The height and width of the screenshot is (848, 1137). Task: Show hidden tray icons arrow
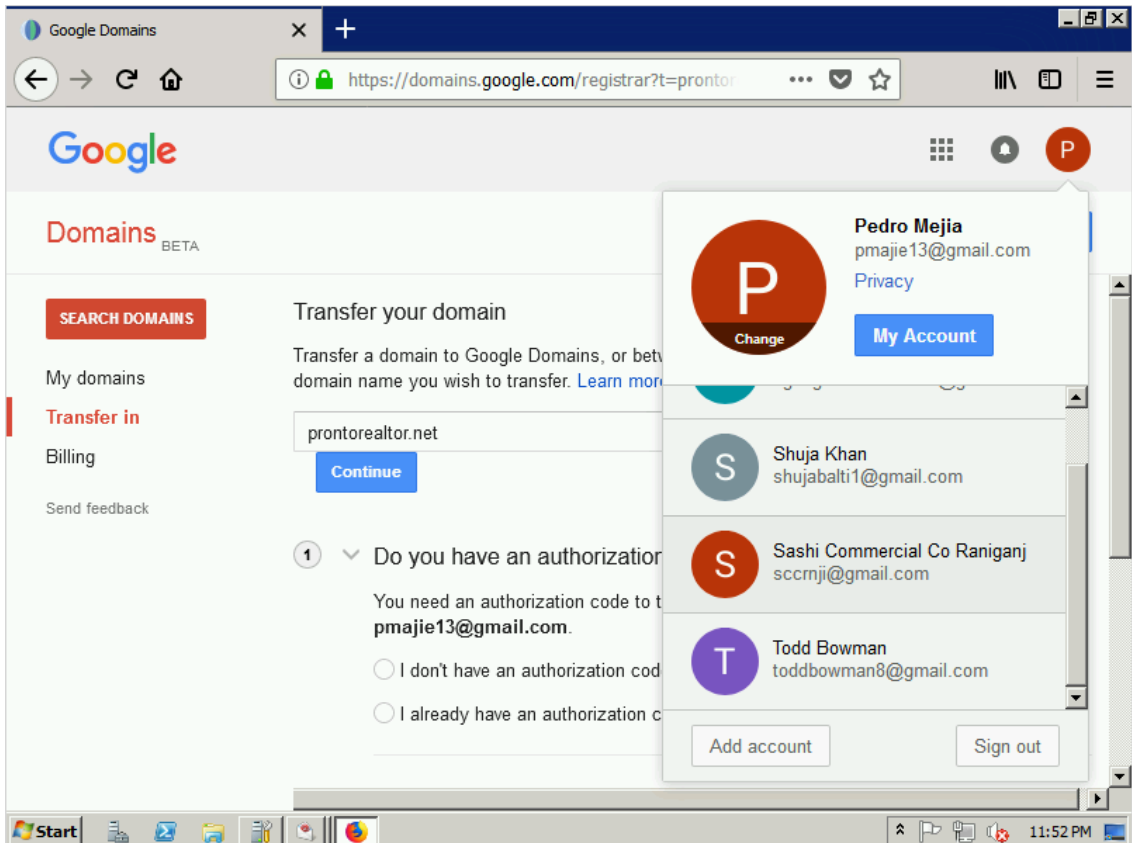click(x=899, y=830)
